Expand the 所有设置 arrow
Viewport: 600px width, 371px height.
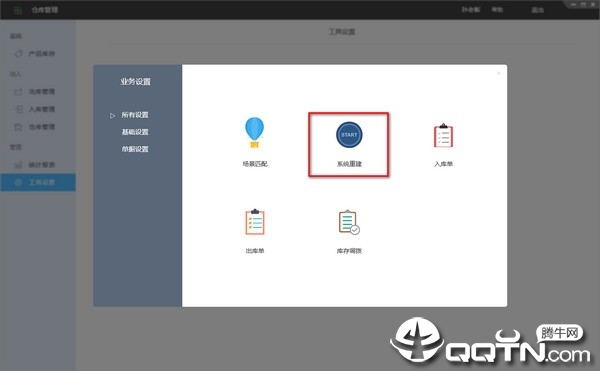[x=112, y=115]
